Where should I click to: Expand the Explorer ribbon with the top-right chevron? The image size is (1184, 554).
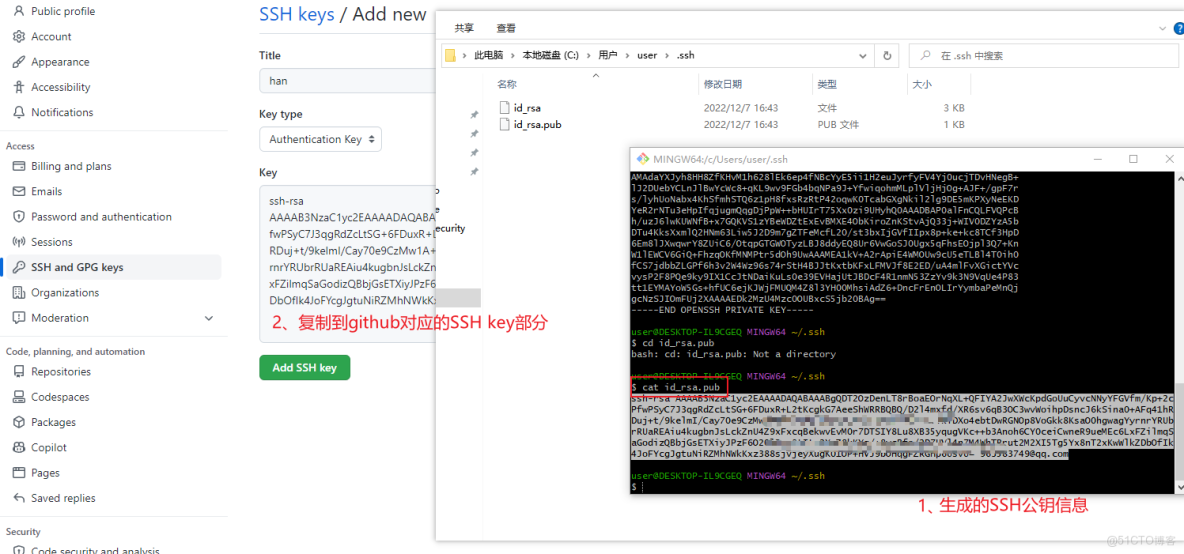[x=1163, y=28]
